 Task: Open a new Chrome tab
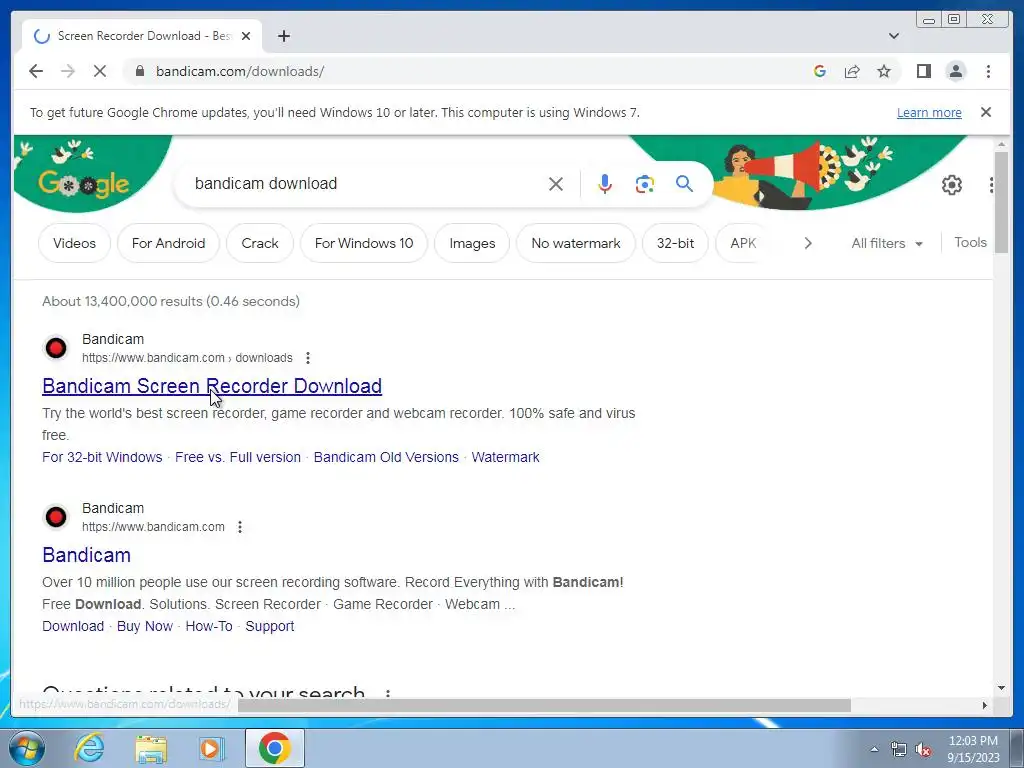click(x=283, y=36)
